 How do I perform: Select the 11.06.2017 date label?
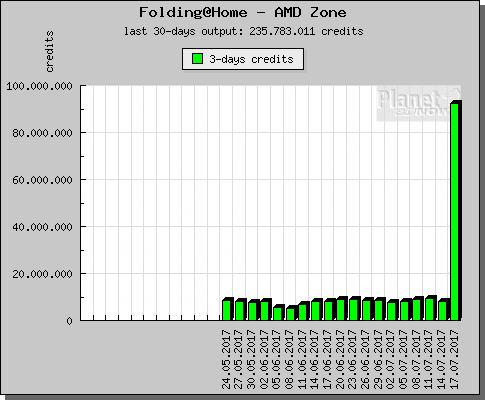point(302,359)
